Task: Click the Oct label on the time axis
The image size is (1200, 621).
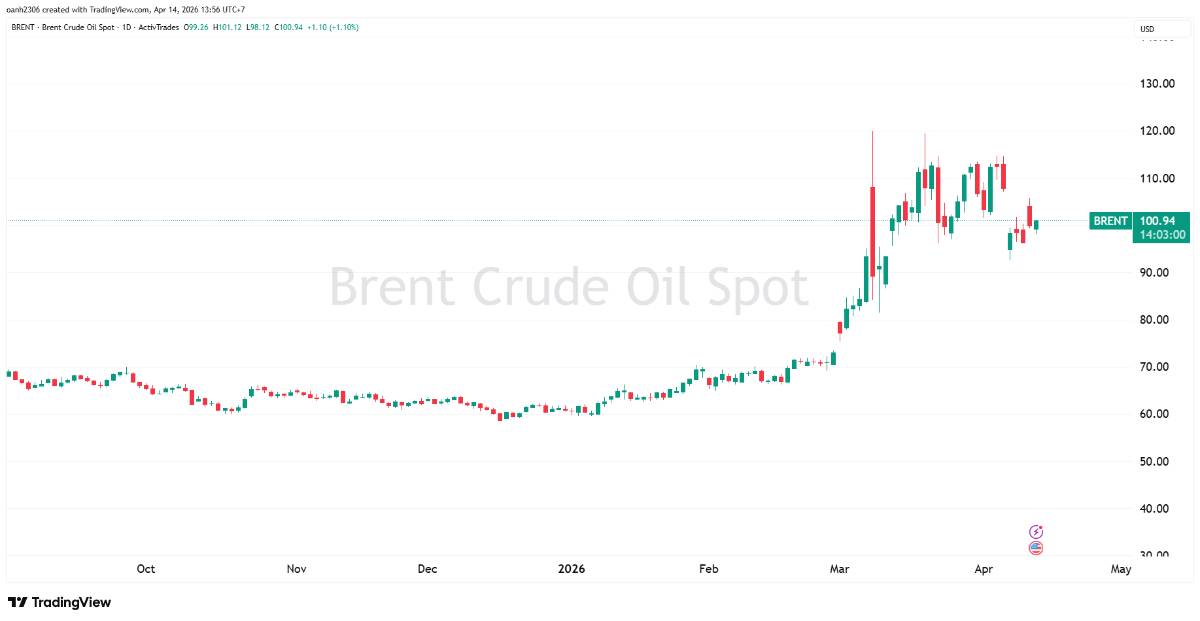Action: click(144, 567)
